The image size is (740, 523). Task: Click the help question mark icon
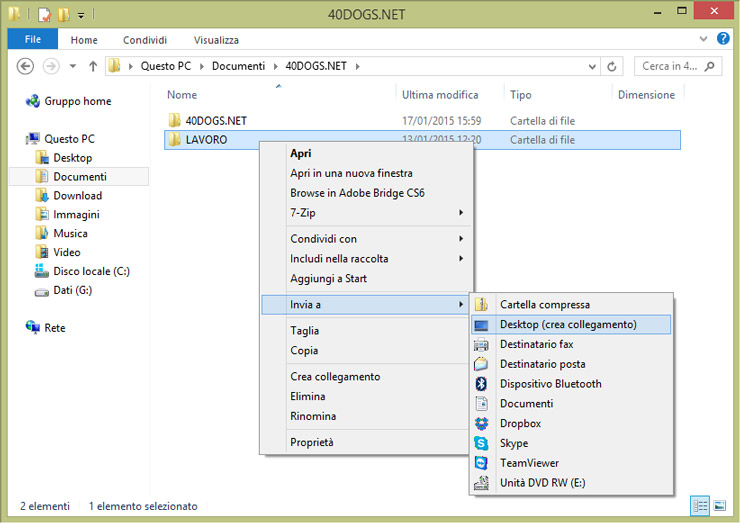coord(723,39)
